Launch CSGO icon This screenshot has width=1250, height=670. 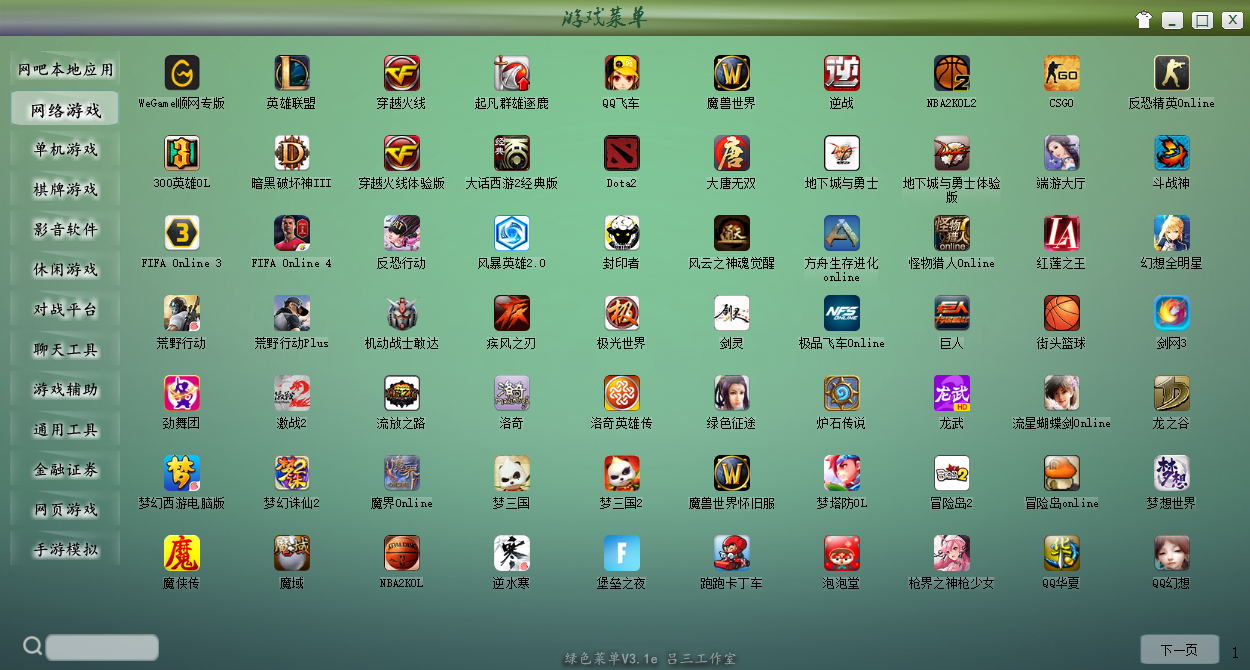point(1062,73)
